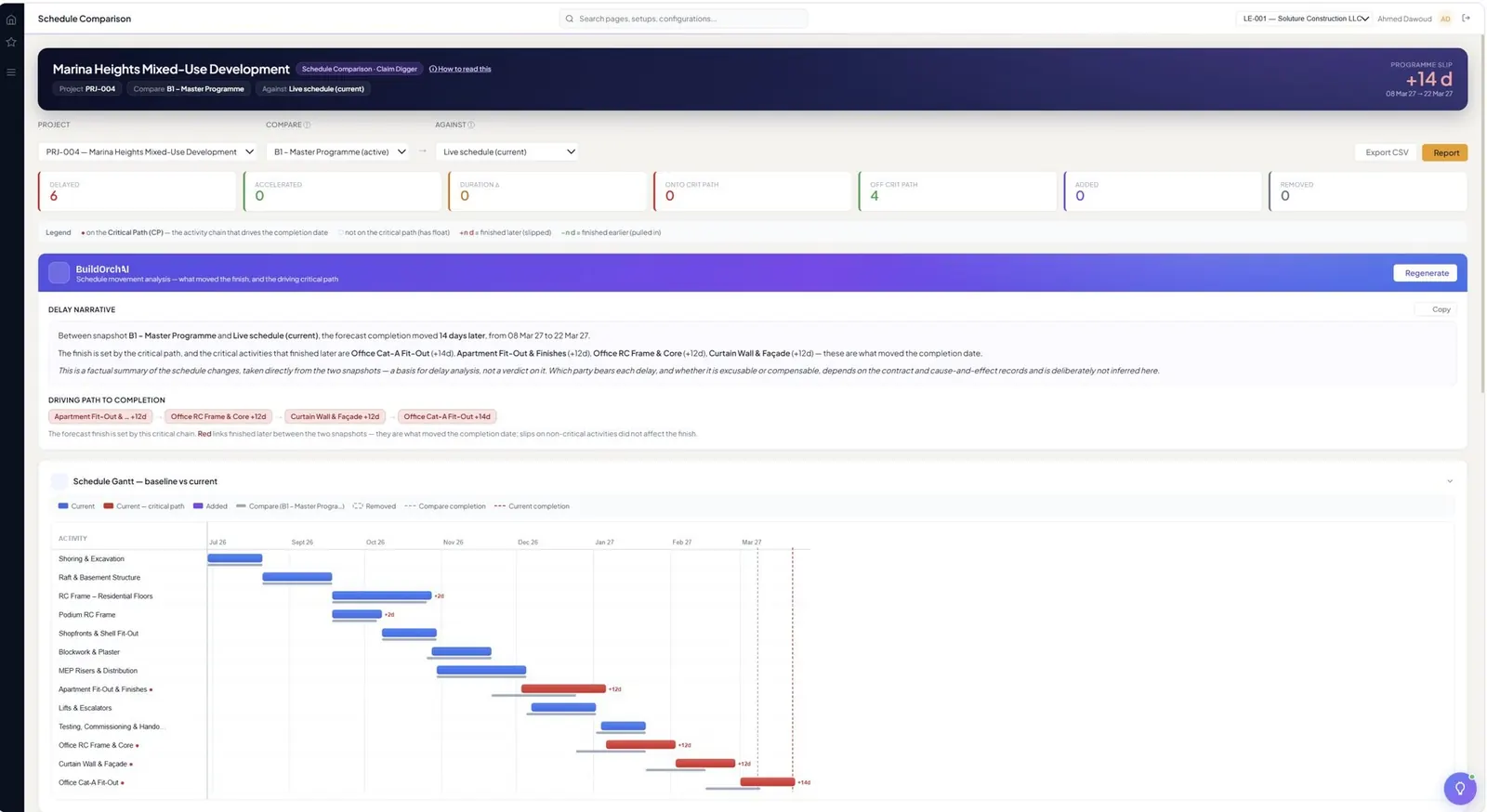Open the lightbulb assistant floating button
This screenshot has width=1487, height=812.
(x=1459, y=788)
